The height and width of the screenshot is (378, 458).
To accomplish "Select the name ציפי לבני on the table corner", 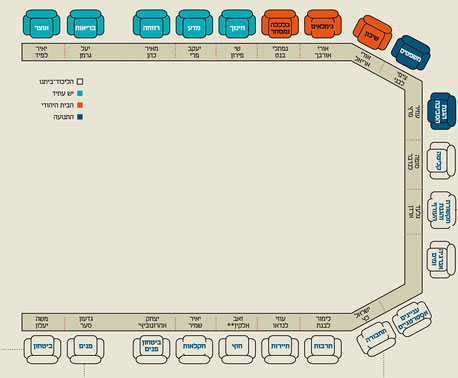I will [x=401, y=78].
